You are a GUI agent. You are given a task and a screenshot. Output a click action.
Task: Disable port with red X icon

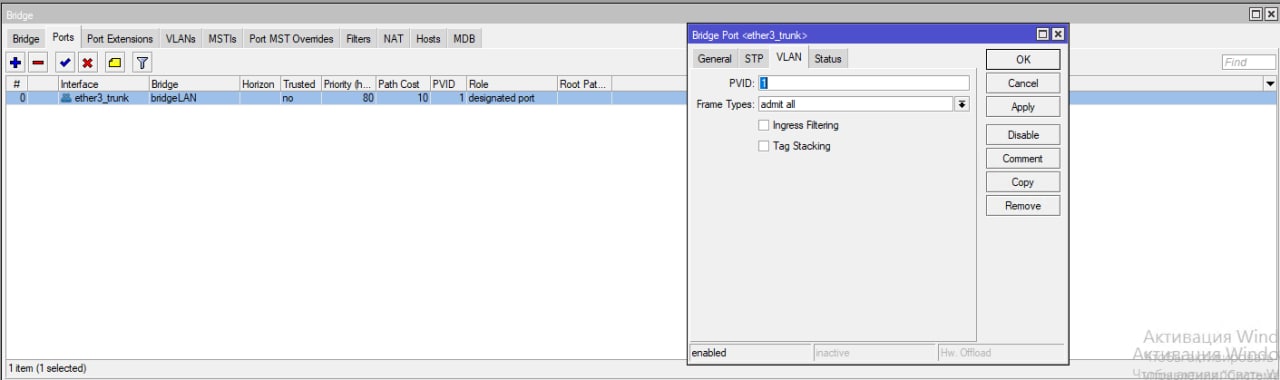[x=88, y=63]
